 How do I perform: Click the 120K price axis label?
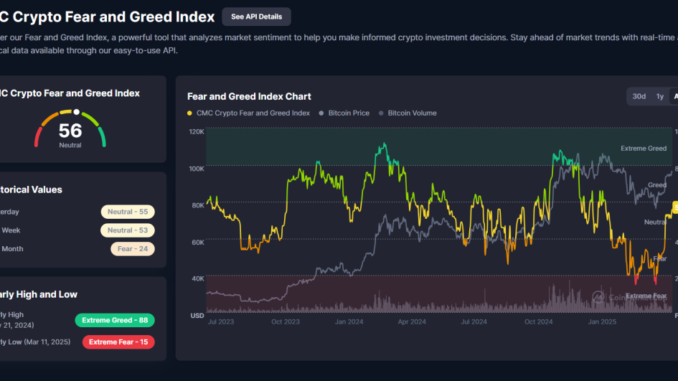click(196, 131)
